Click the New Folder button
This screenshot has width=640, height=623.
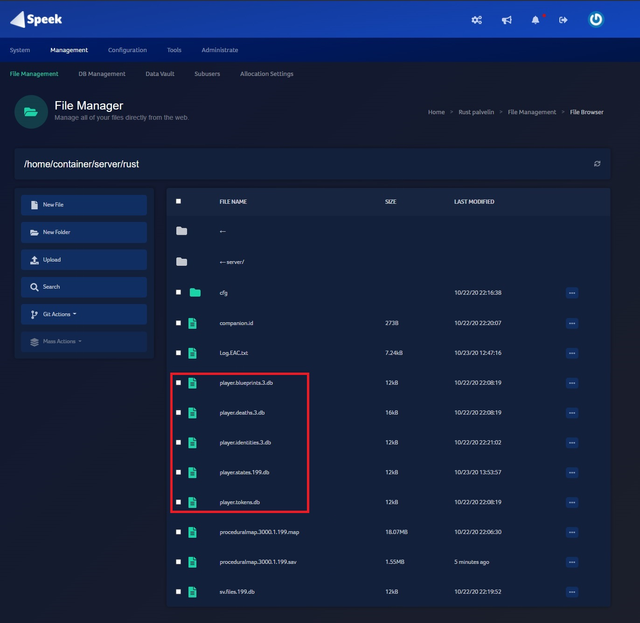pos(84,232)
